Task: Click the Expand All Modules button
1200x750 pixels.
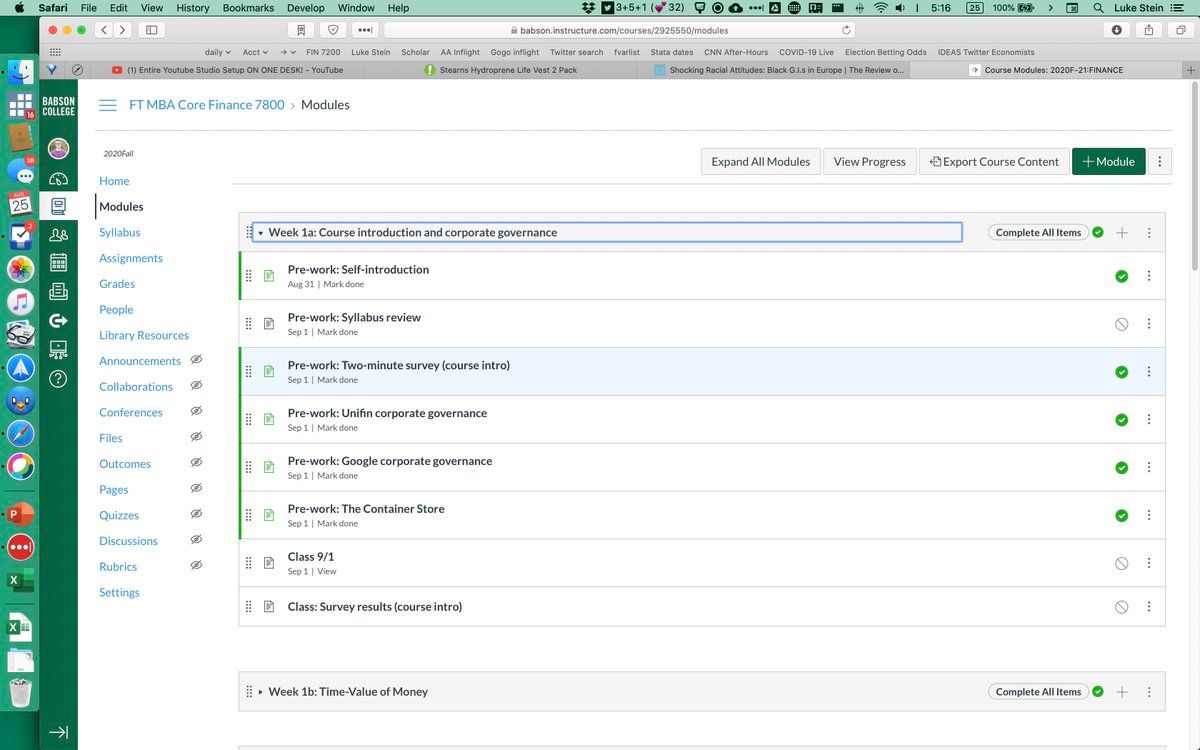Action: point(760,162)
